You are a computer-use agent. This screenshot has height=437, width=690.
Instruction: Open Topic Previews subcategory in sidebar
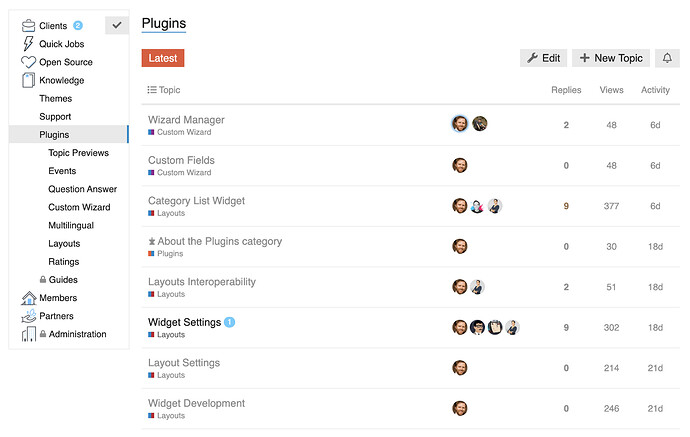(78, 153)
